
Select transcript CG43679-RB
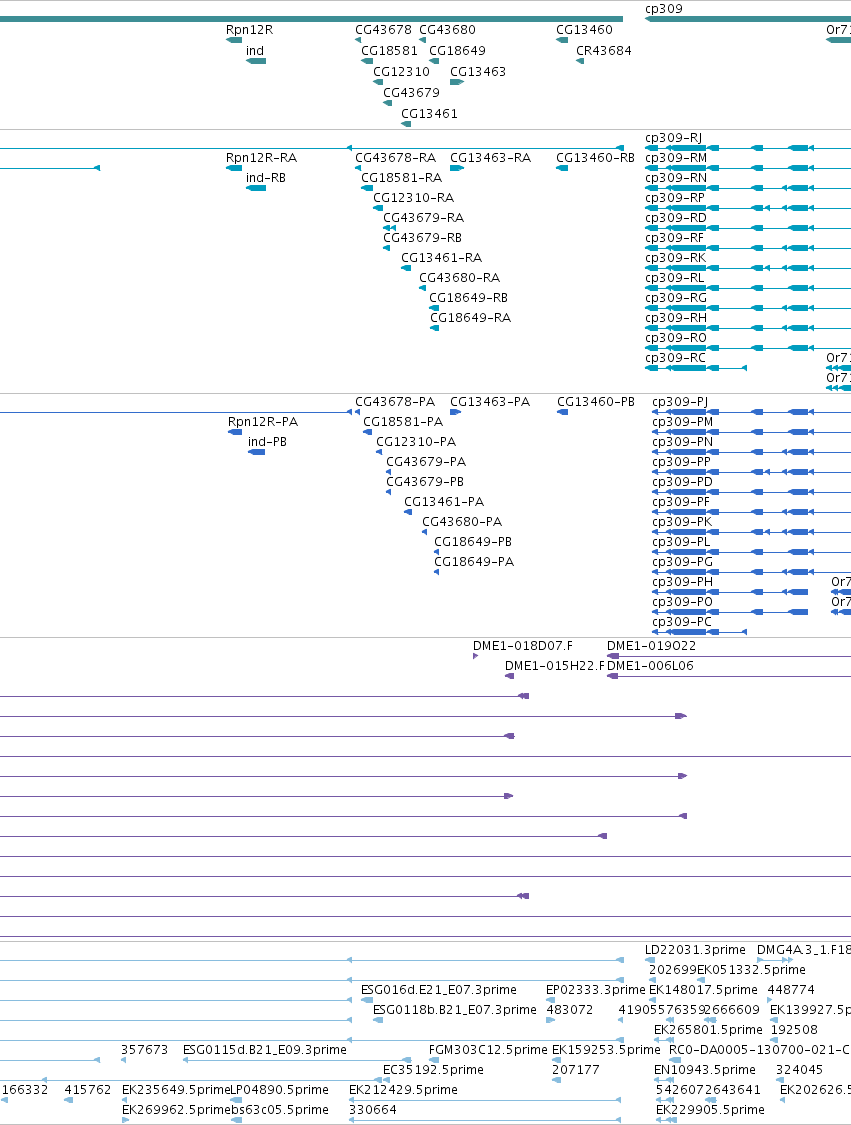[x=423, y=237]
